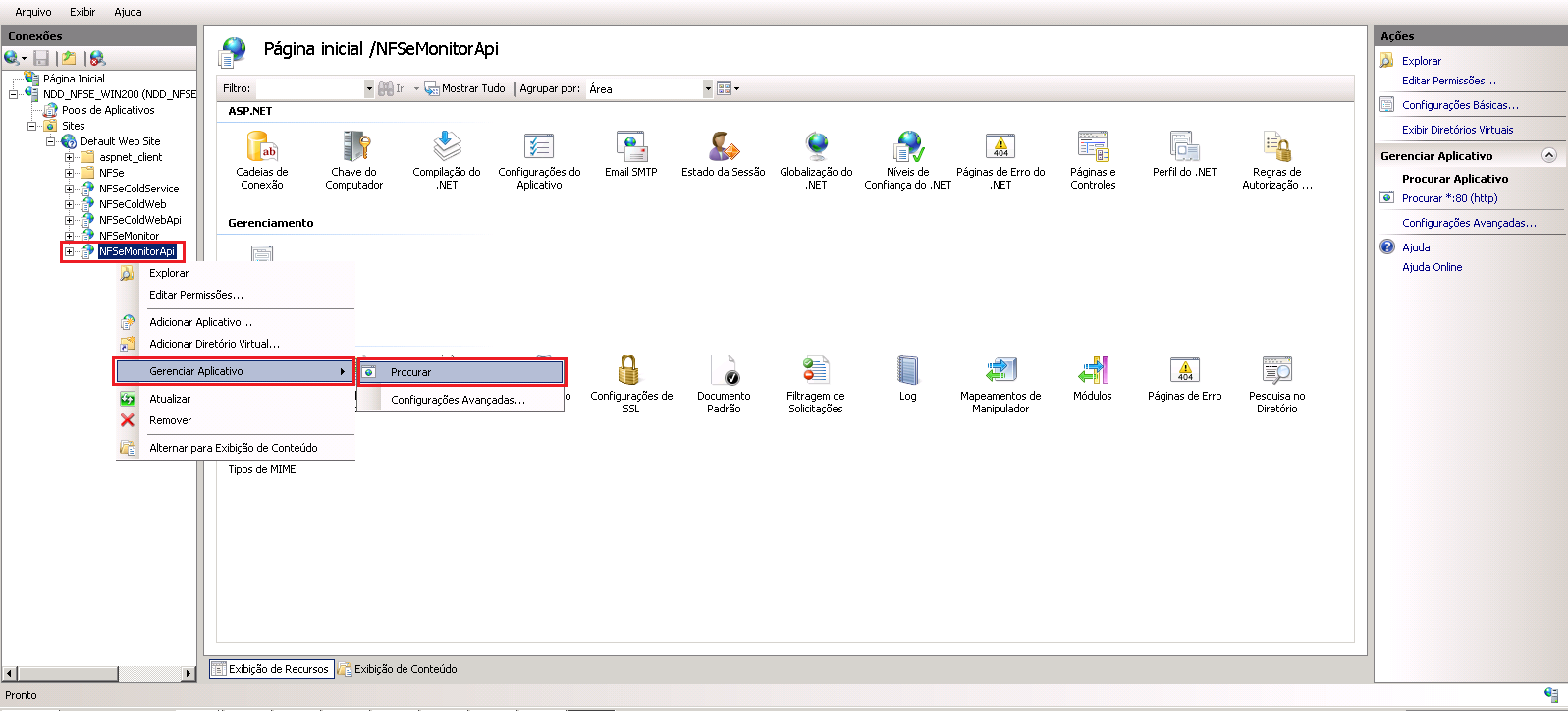The image size is (1568, 711).
Task: Collapse the Default Web Site node
Action: [50, 141]
